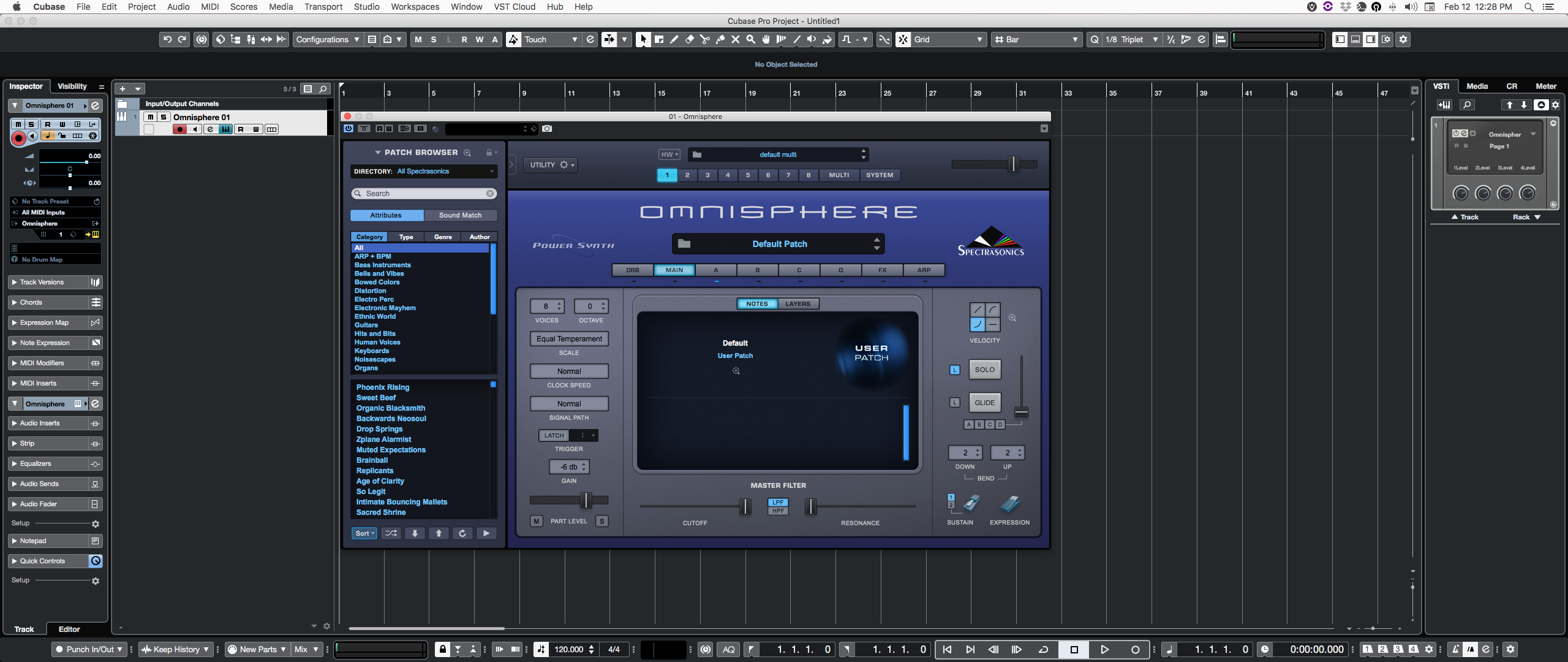
Task: Open the Transport menu
Action: 323,7
